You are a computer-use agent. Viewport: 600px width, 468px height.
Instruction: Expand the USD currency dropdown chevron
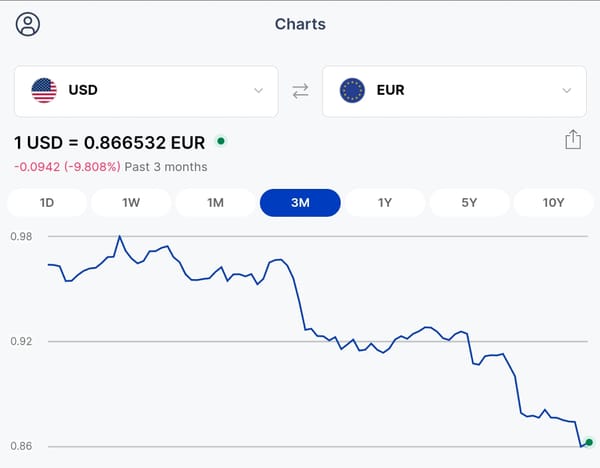click(259, 91)
